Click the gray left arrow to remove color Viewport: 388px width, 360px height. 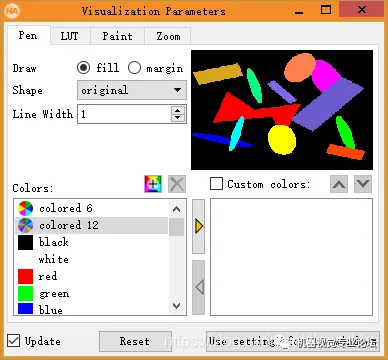click(x=199, y=287)
